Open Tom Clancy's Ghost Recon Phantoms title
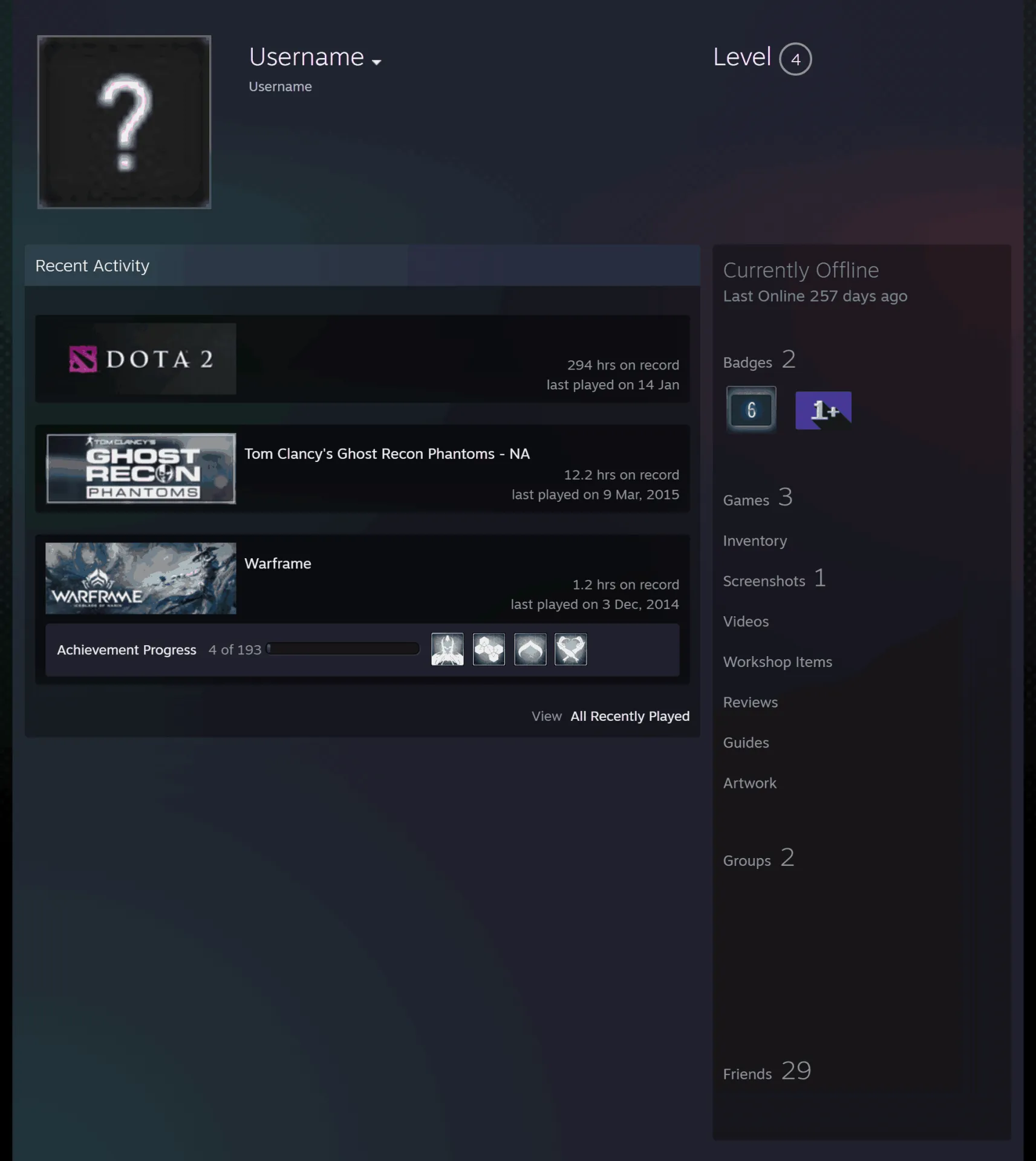Viewport: 1036px width, 1161px height. tap(387, 454)
